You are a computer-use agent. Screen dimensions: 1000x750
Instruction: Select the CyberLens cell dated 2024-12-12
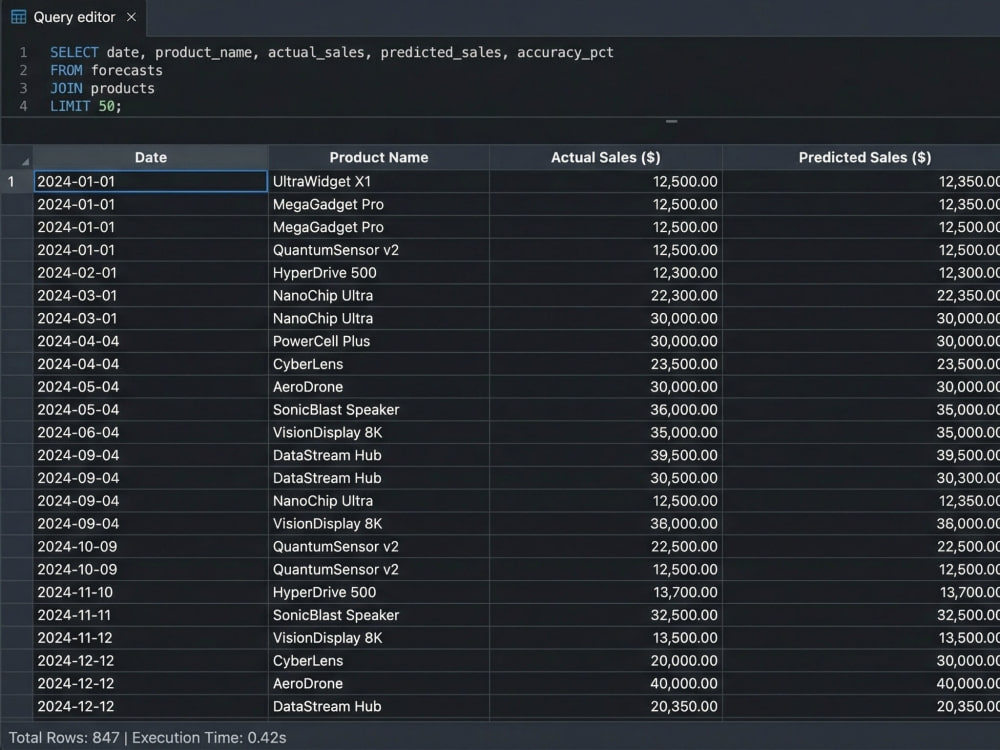click(379, 661)
